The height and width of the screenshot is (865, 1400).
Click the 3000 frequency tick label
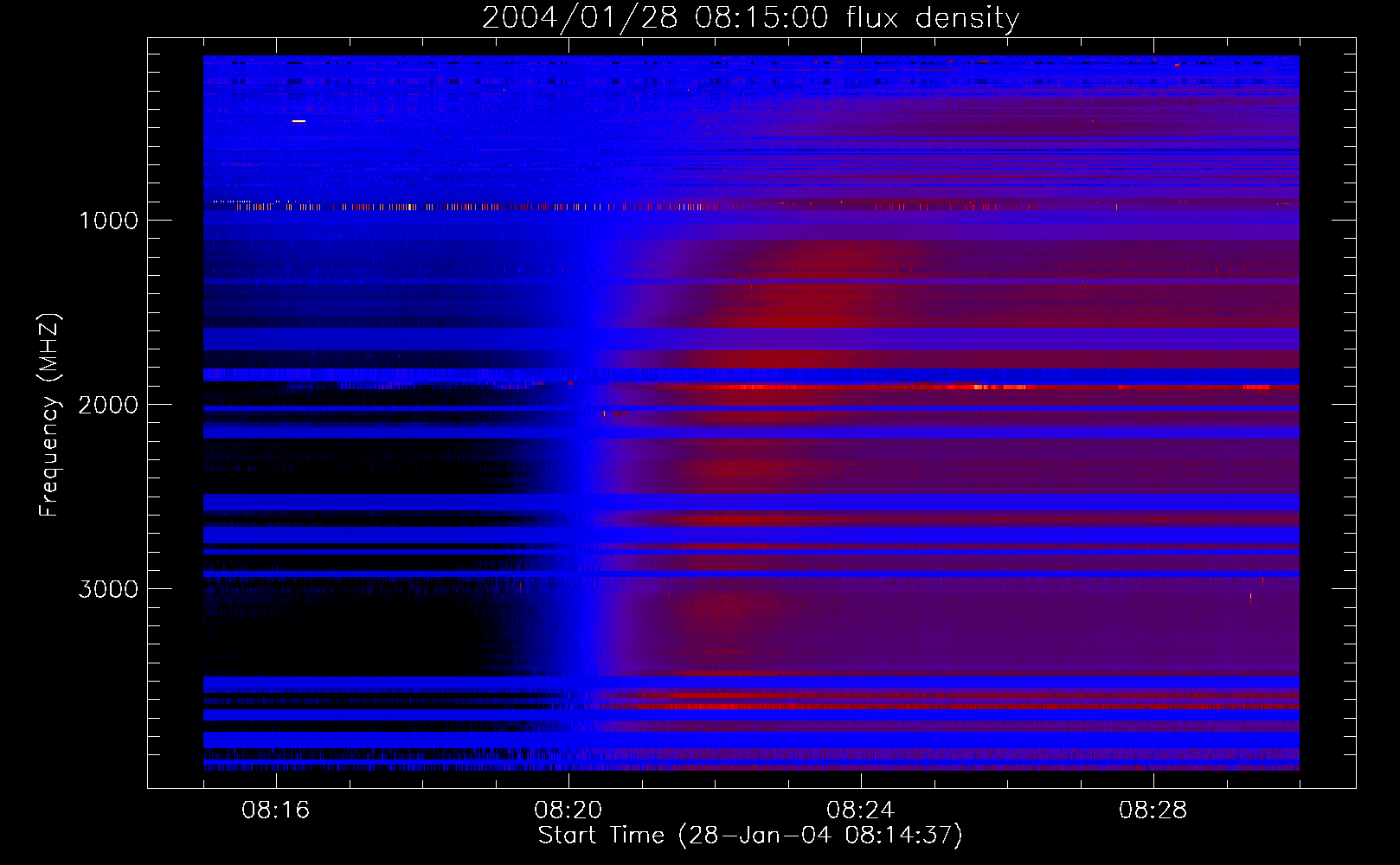(108, 589)
